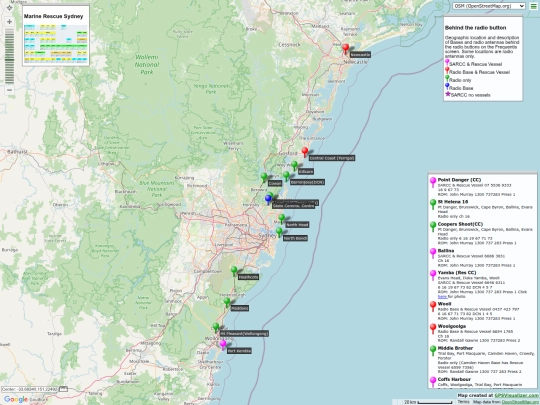The image size is (540, 405).
Task: Select the Yamba (Res CC) list title
Action: pos(457,273)
